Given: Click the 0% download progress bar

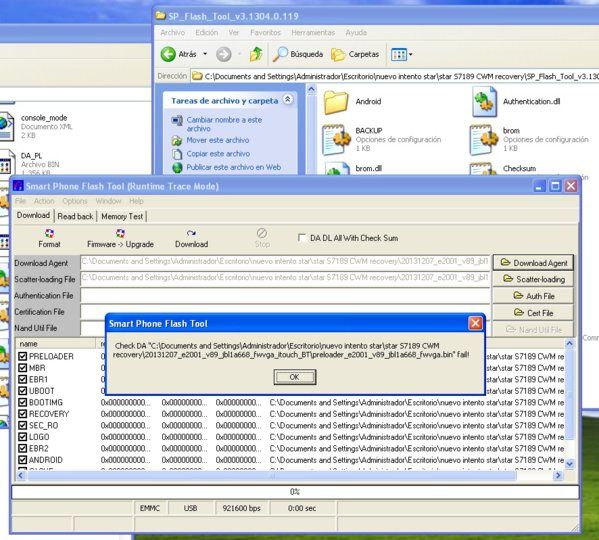Looking at the screenshot, I should point(295,492).
